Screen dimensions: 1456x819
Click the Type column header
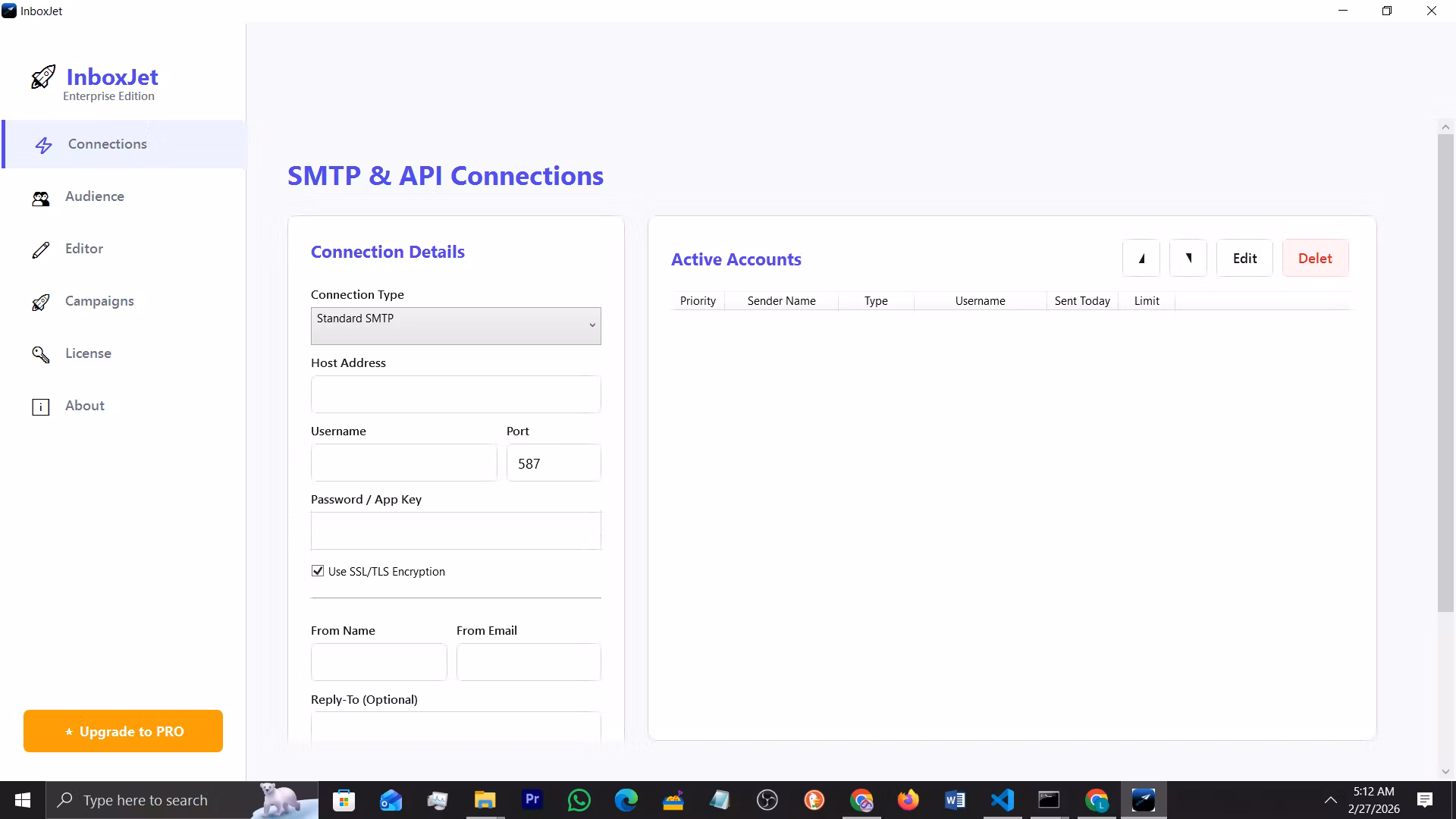click(876, 301)
